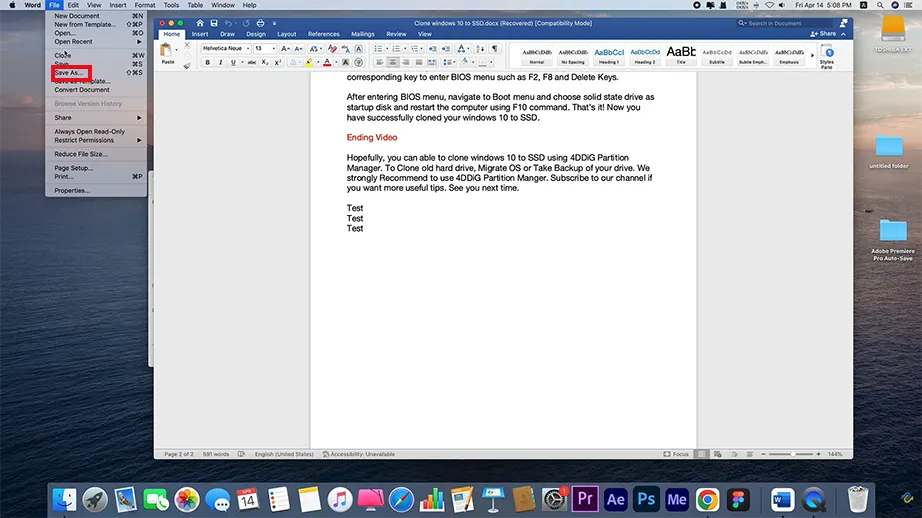Click the Print icon in title bar

[x=260, y=24]
